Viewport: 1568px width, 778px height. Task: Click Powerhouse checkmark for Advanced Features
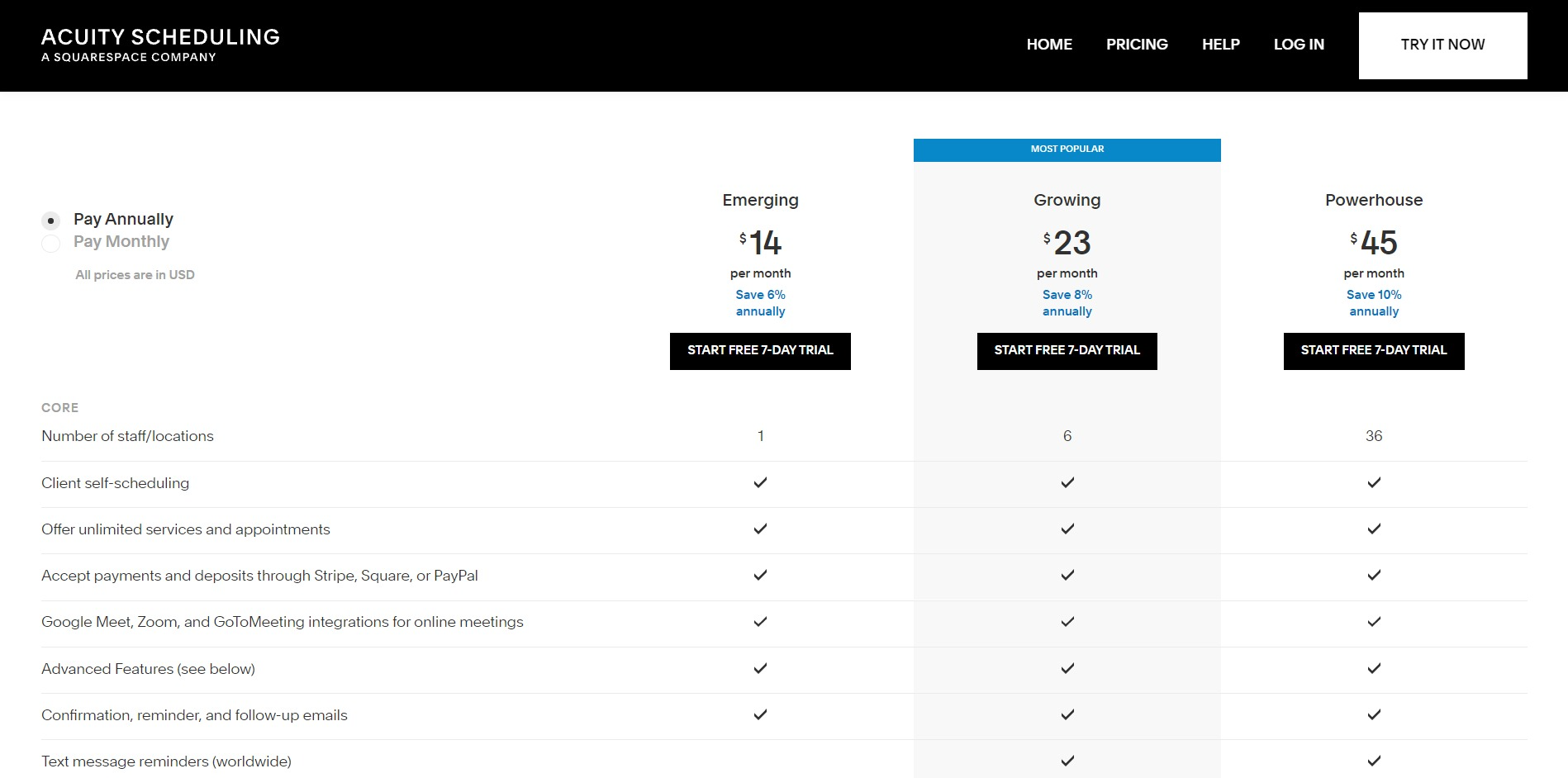click(1374, 668)
